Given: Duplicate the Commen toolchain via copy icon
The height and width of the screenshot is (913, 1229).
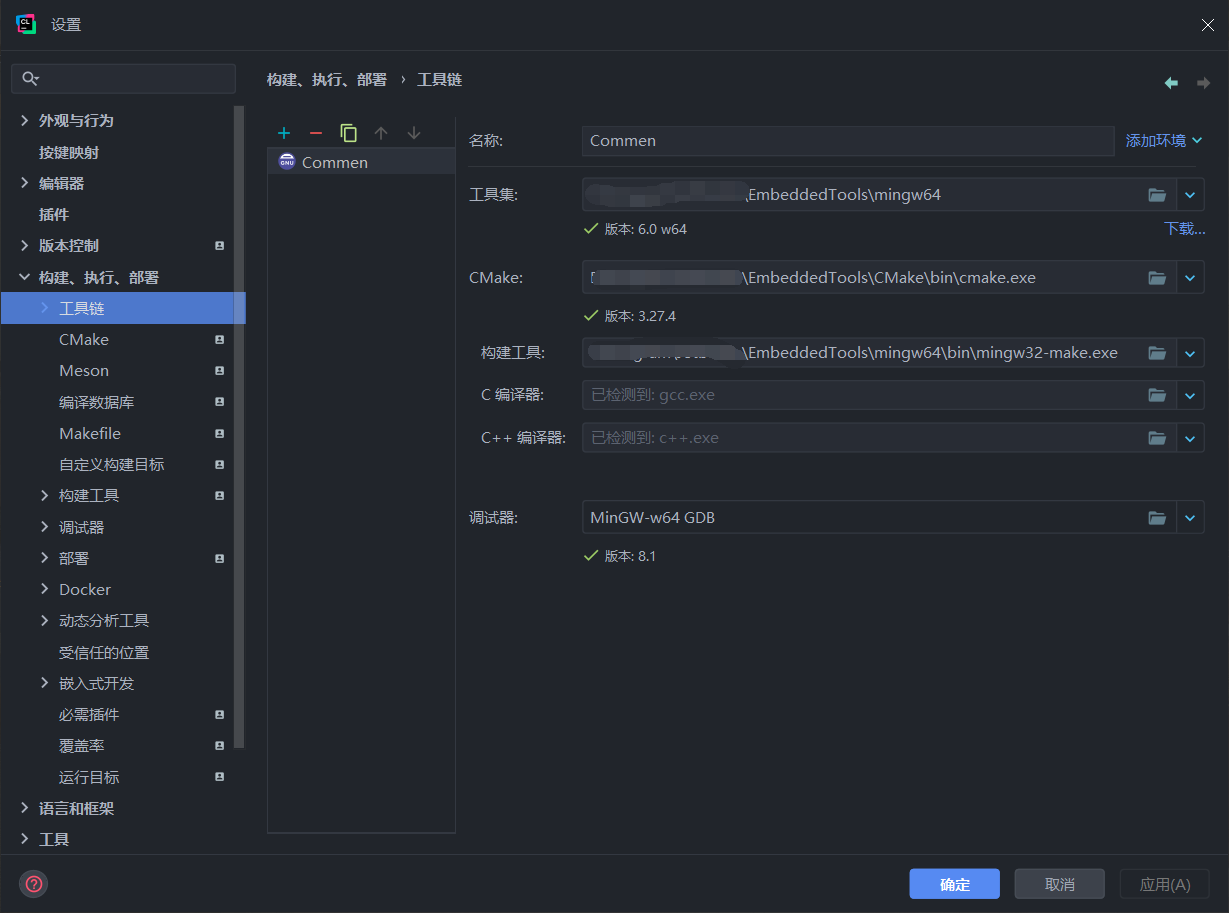Looking at the screenshot, I should point(348,132).
